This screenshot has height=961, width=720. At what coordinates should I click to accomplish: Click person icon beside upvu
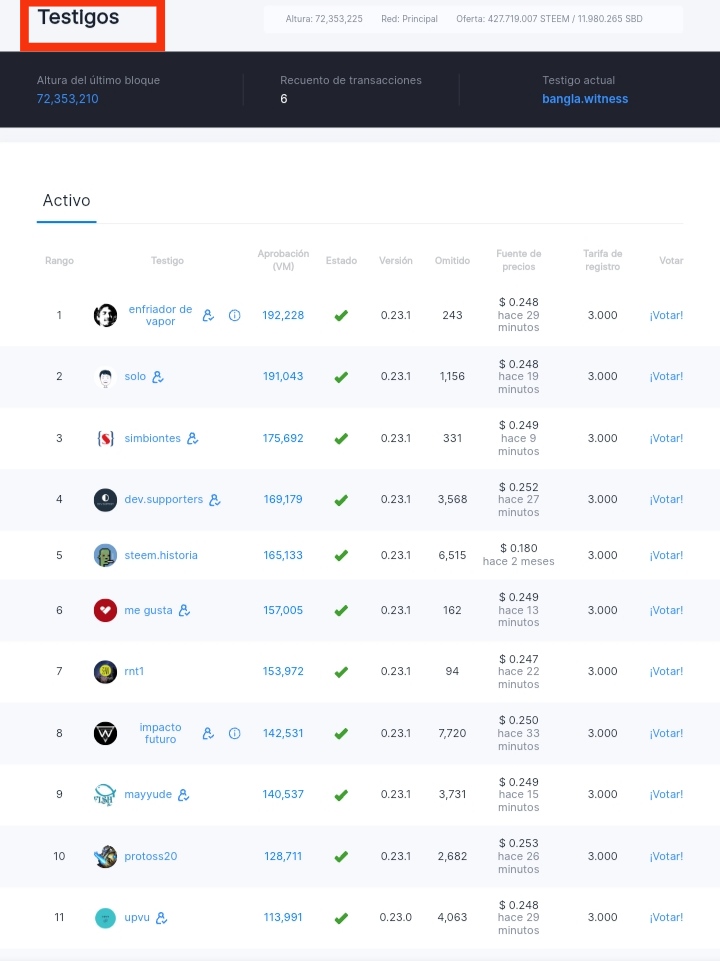[x=161, y=917]
